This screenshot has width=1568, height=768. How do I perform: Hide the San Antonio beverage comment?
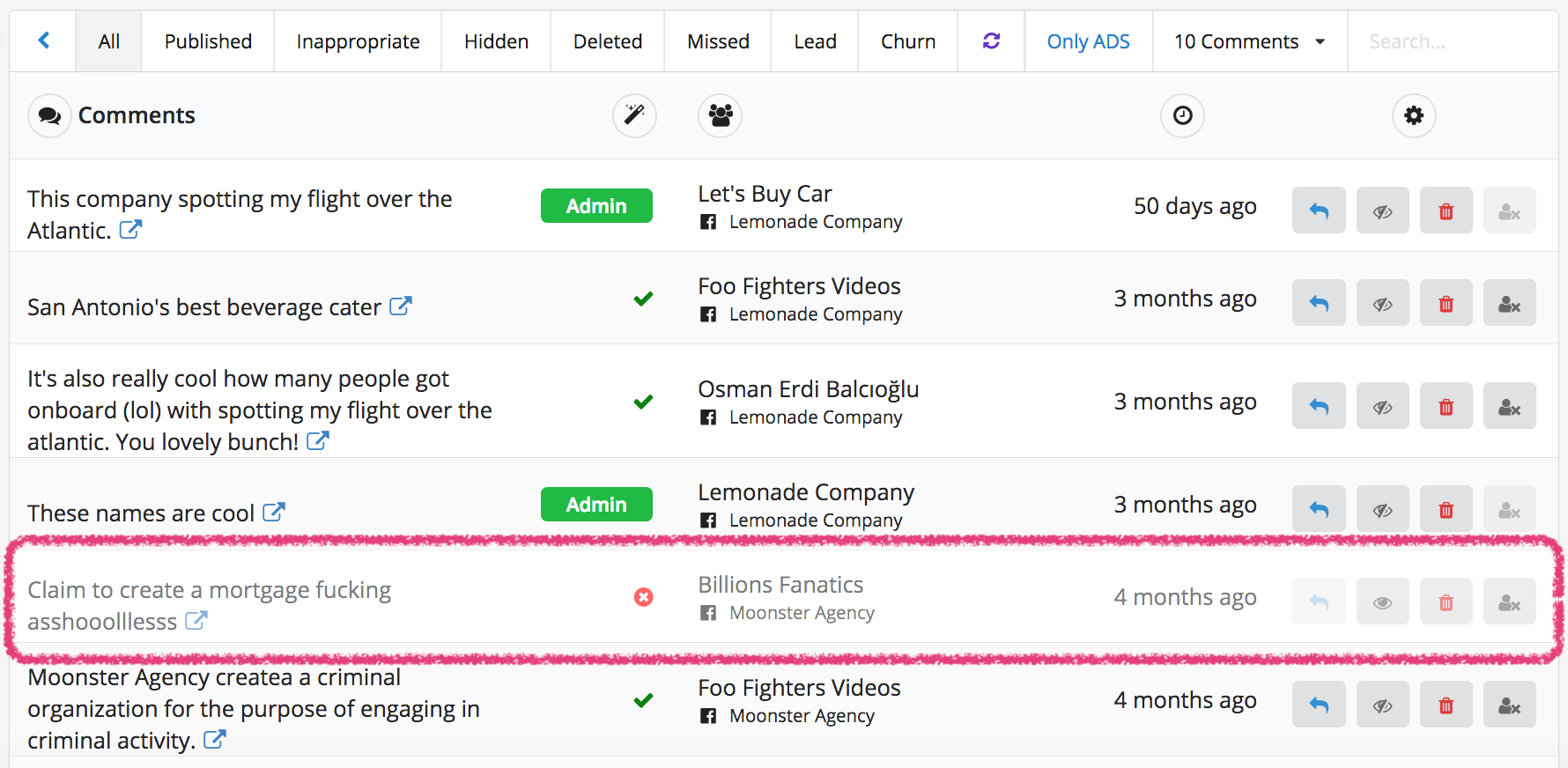pos(1383,303)
